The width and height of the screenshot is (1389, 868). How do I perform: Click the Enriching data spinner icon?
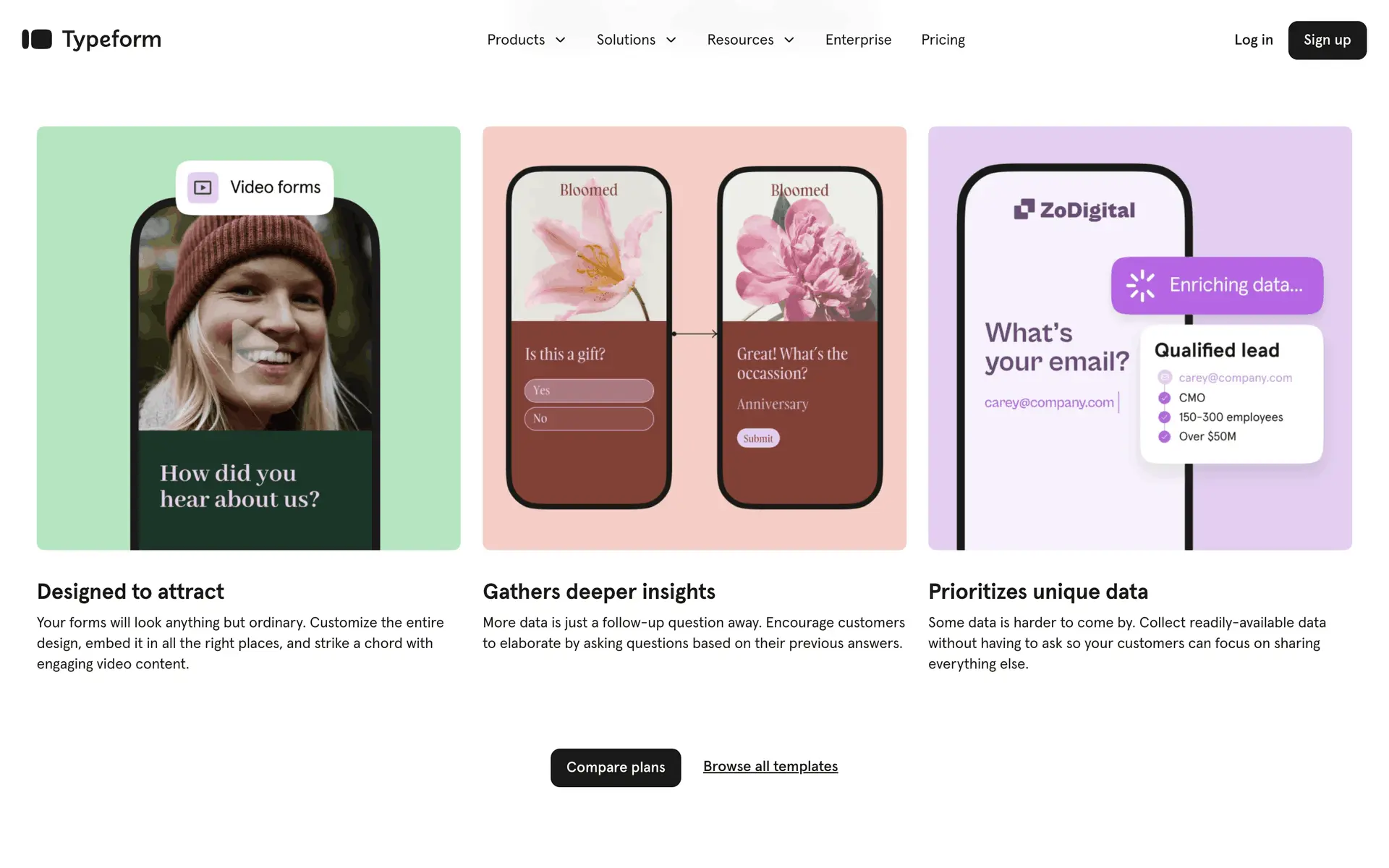click(1141, 286)
